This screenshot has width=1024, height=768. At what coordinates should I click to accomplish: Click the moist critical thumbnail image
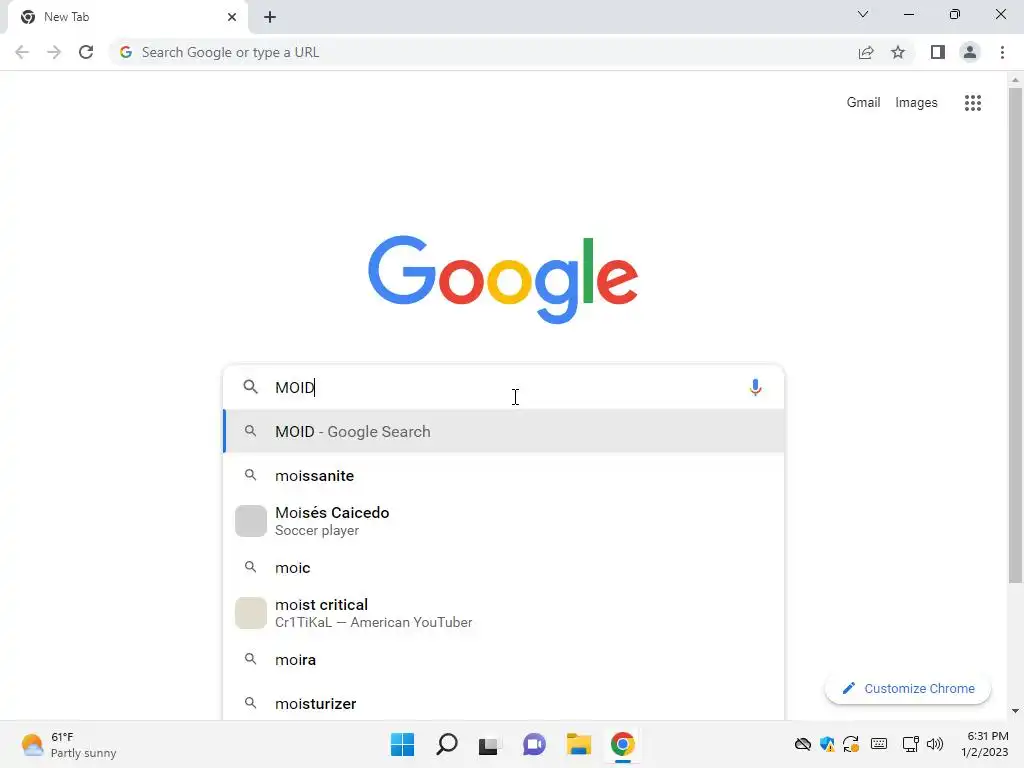click(x=251, y=613)
